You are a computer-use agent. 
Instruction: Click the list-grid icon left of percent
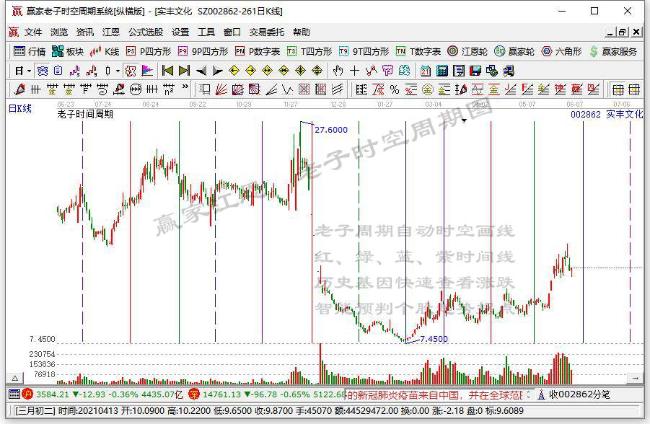(361, 89)
